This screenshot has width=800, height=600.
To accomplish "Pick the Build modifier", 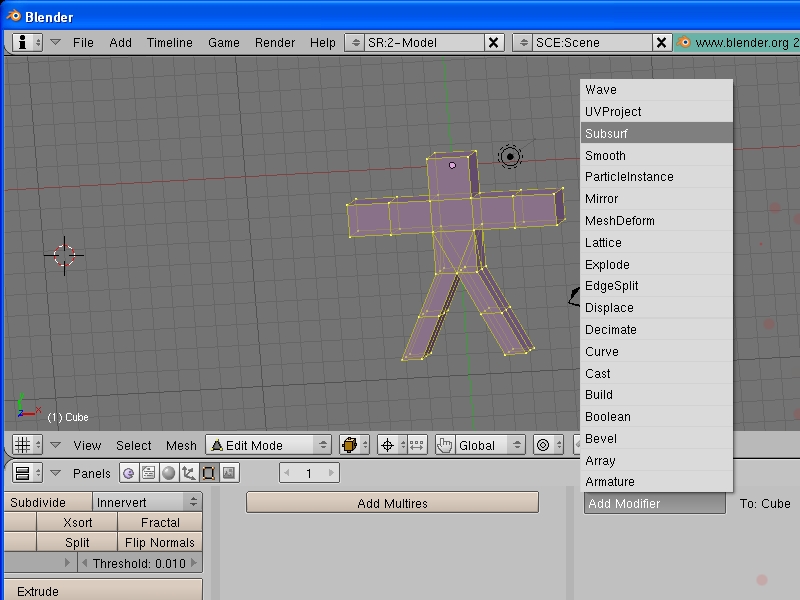I will click(x=657, y=394).
